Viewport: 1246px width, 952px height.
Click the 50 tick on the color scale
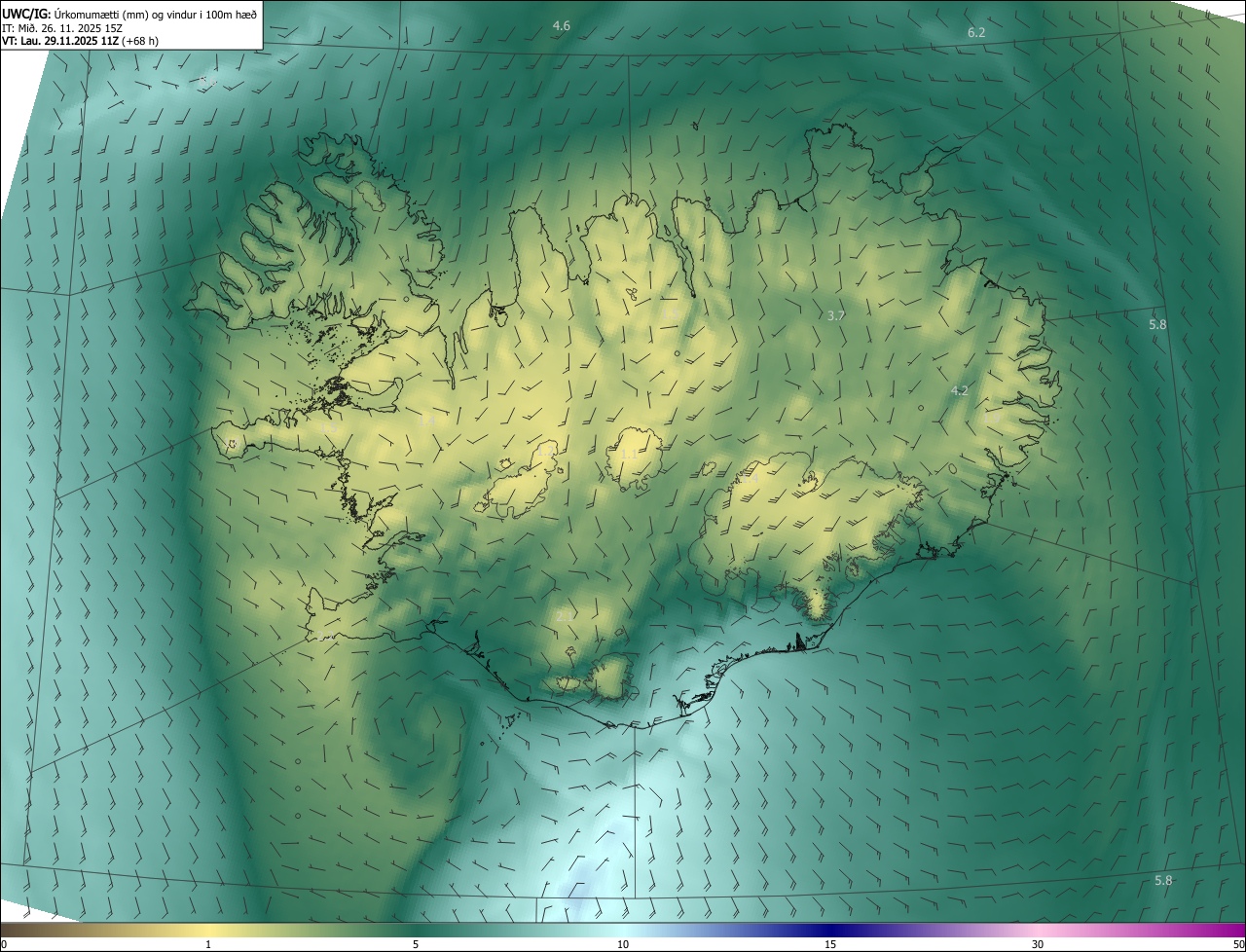click(x=1239, y=944)
